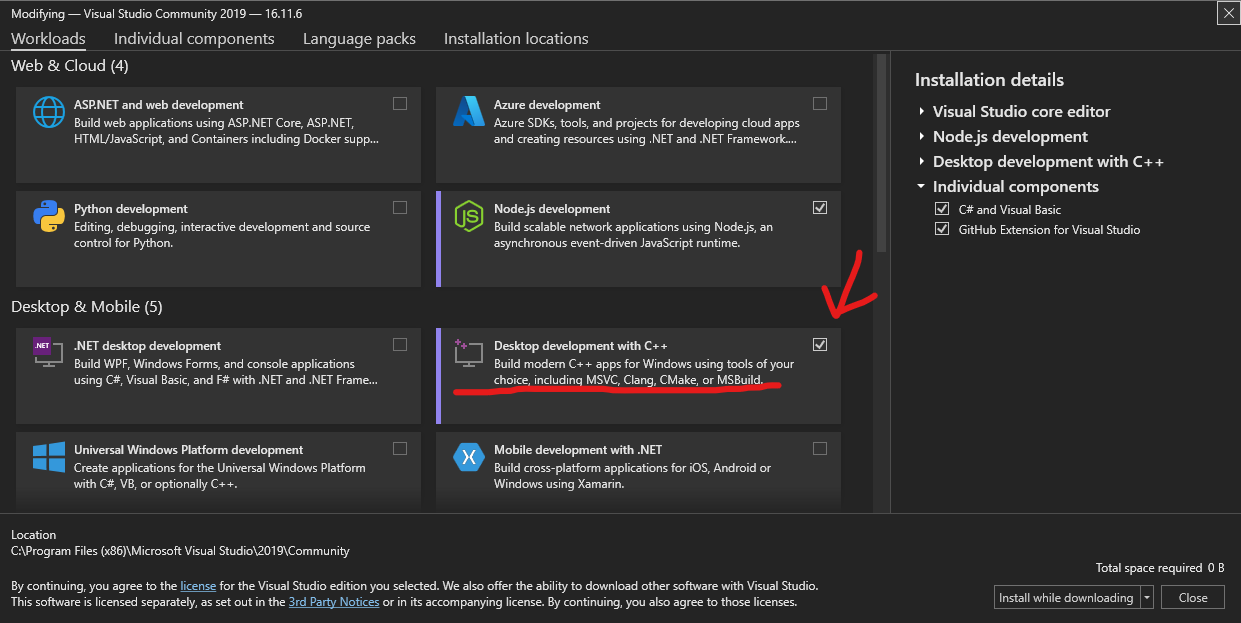Click the Universal Windows Platform logo icon
This screenshot has width=1241, height=623.
[x=49, y=457]
